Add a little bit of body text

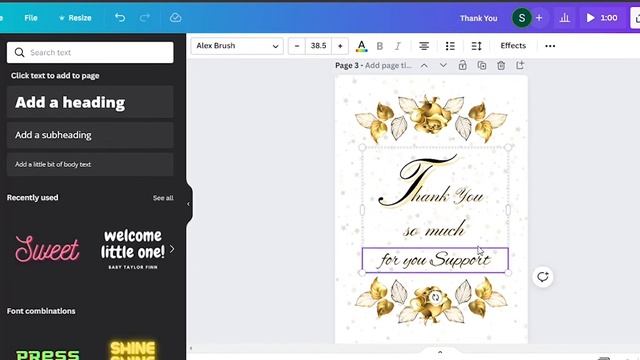pos(90,164)
